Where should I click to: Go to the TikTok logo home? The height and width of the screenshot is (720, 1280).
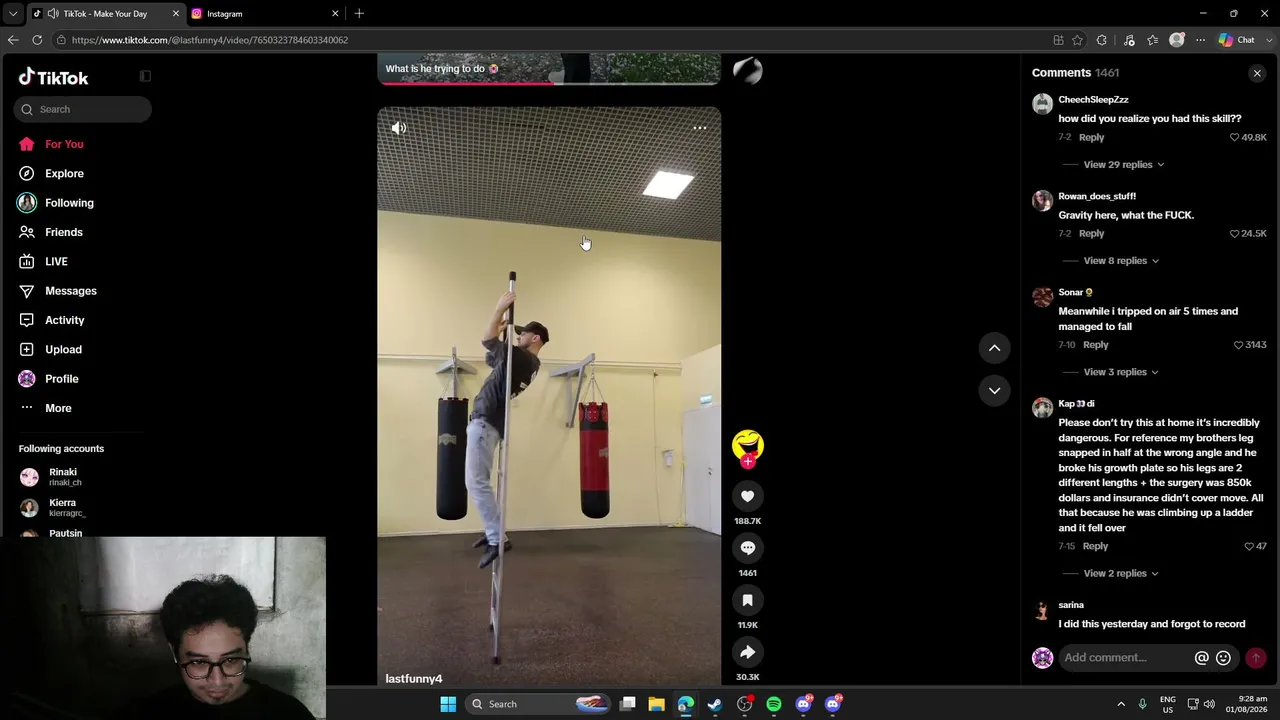pyautogui.click(x=54, y=77)
